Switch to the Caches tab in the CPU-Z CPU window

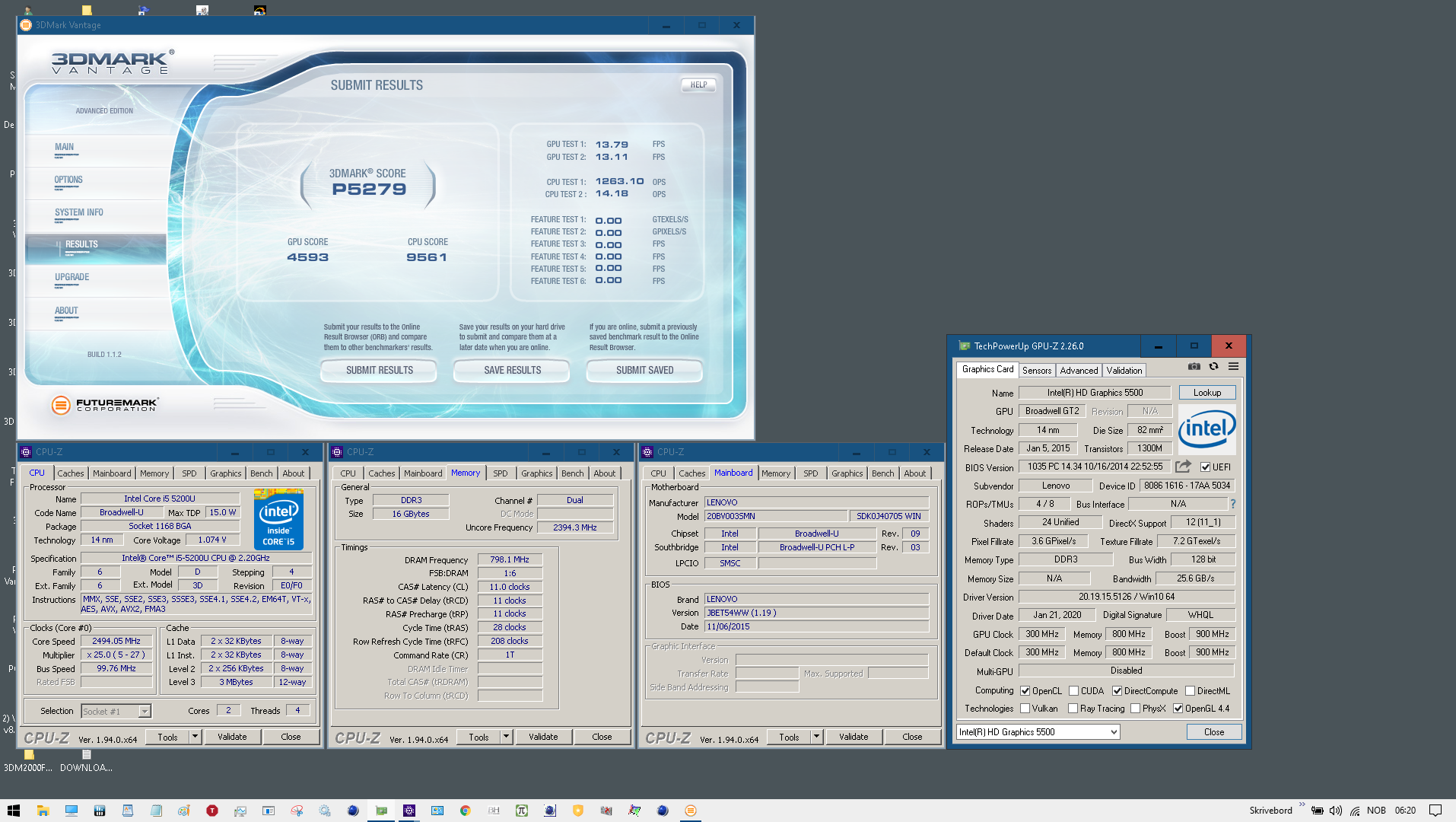coord(71,473)
